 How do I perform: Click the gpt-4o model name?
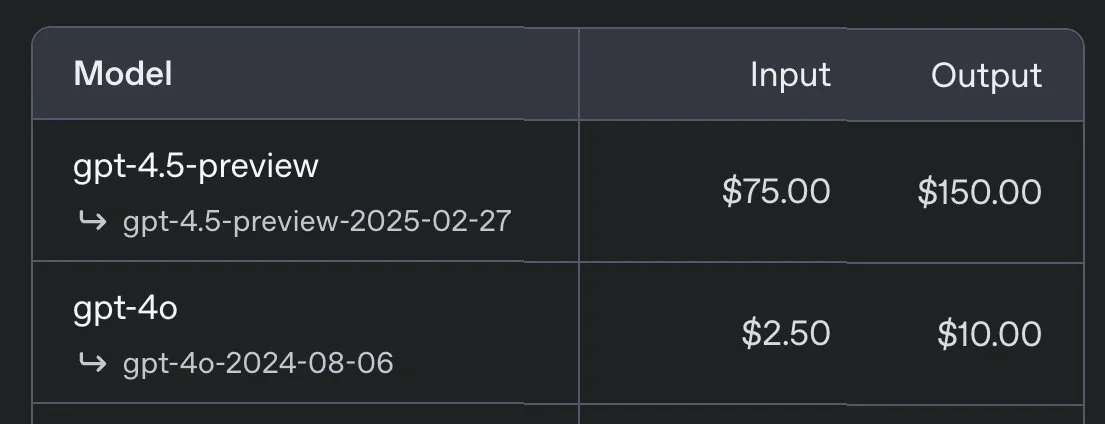[x=126, y=308]
